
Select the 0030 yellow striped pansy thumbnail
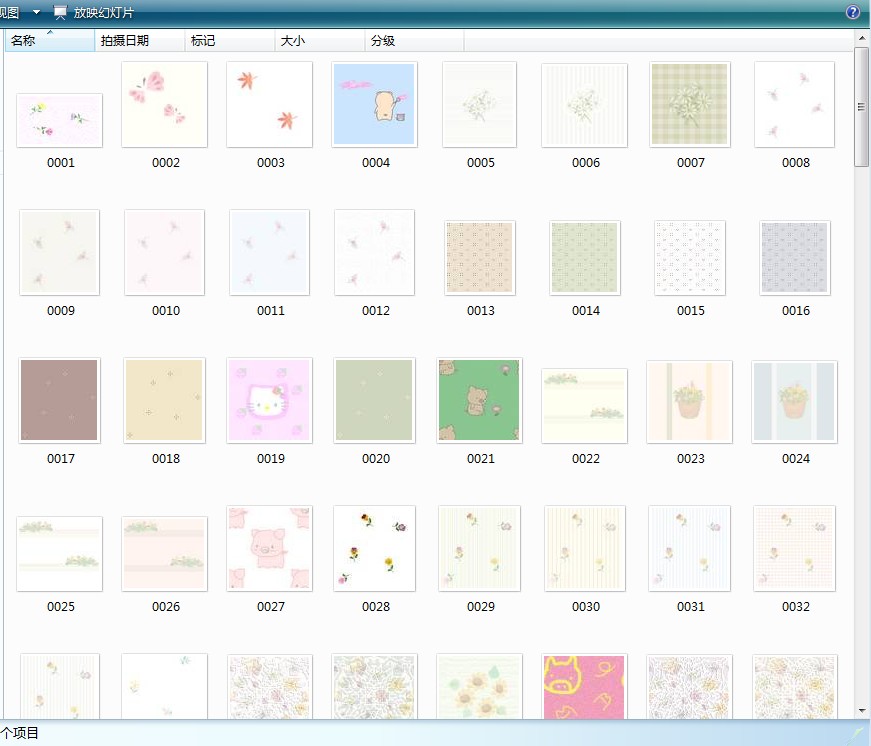pyautogui.click(x=584, y=548)
